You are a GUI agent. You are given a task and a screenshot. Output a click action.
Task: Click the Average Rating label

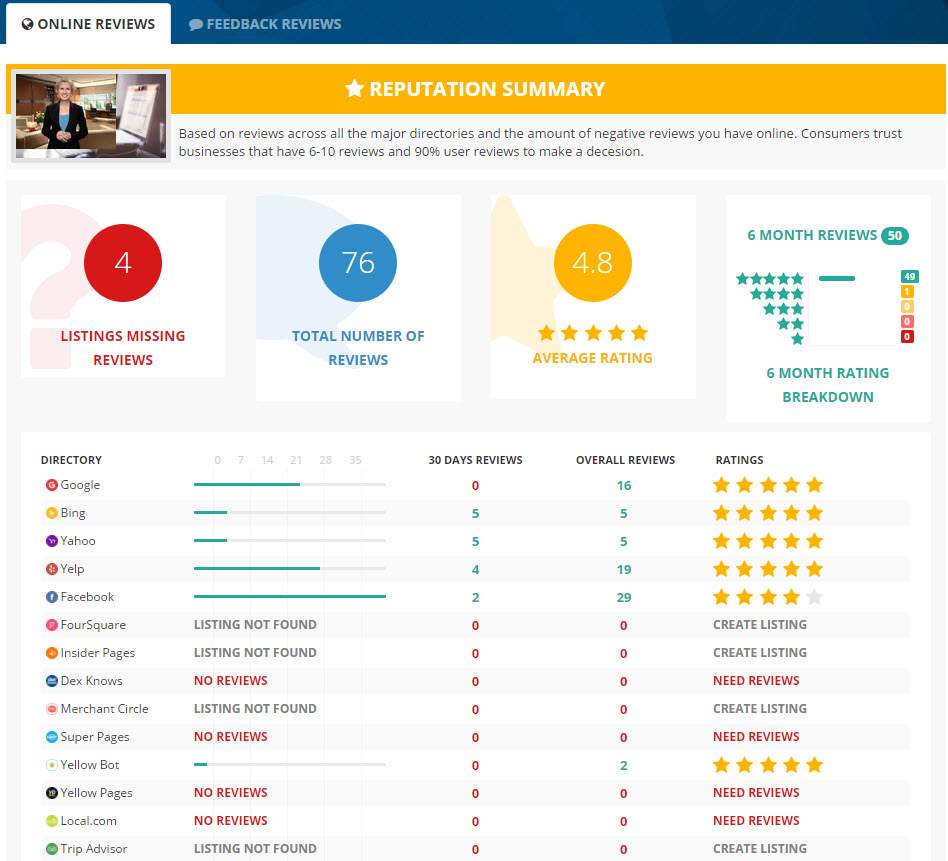tap(592, 358)
